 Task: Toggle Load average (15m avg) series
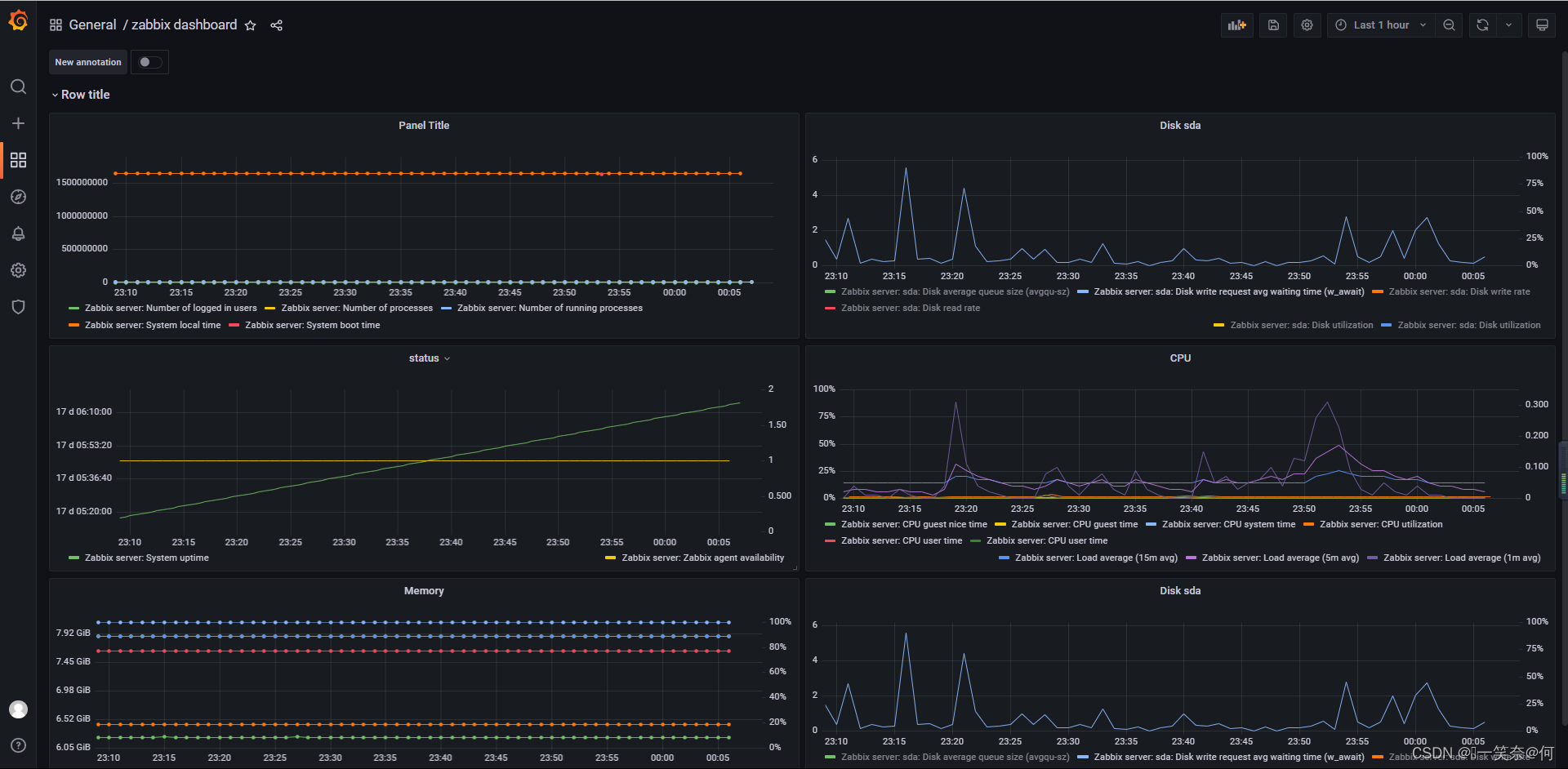[1096, 558]
